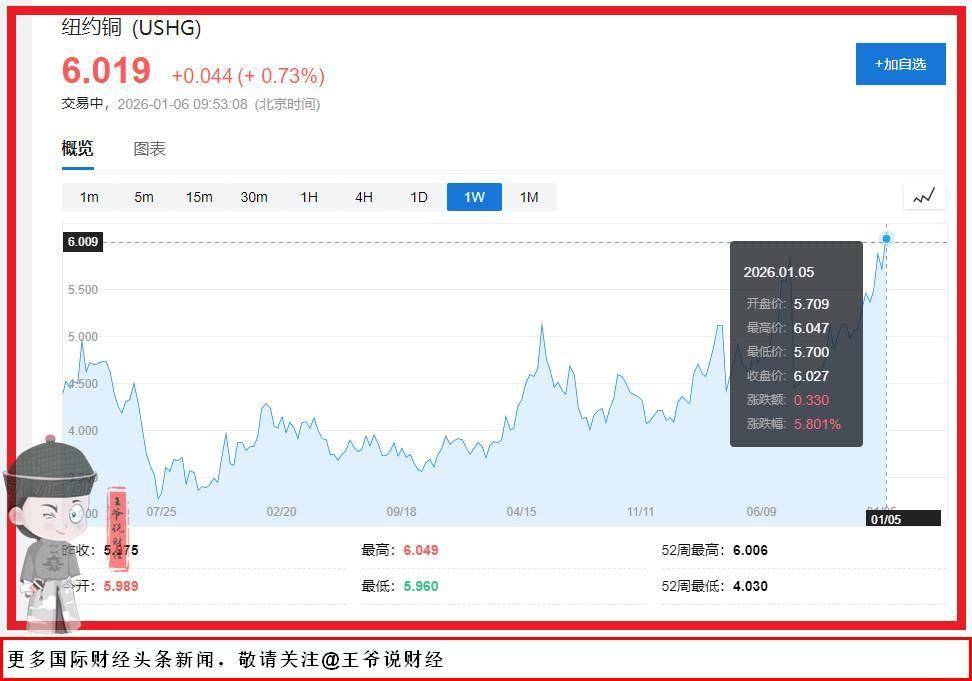
Task: Switch chart to 30m interval
Action: [x=254, y=197]
